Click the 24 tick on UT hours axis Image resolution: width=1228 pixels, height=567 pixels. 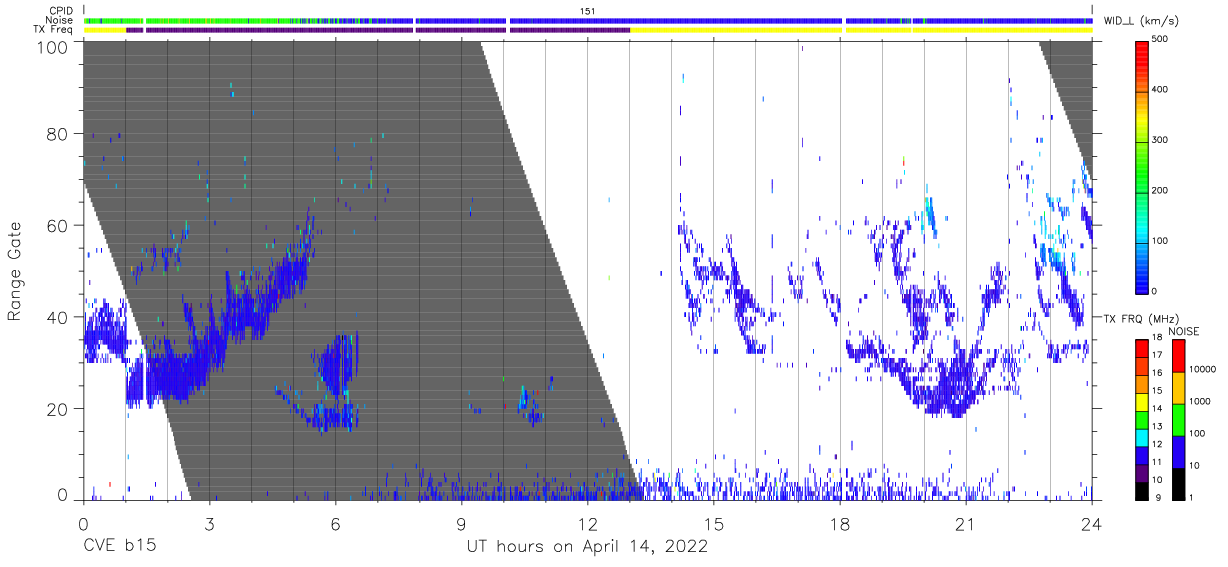1092,523
